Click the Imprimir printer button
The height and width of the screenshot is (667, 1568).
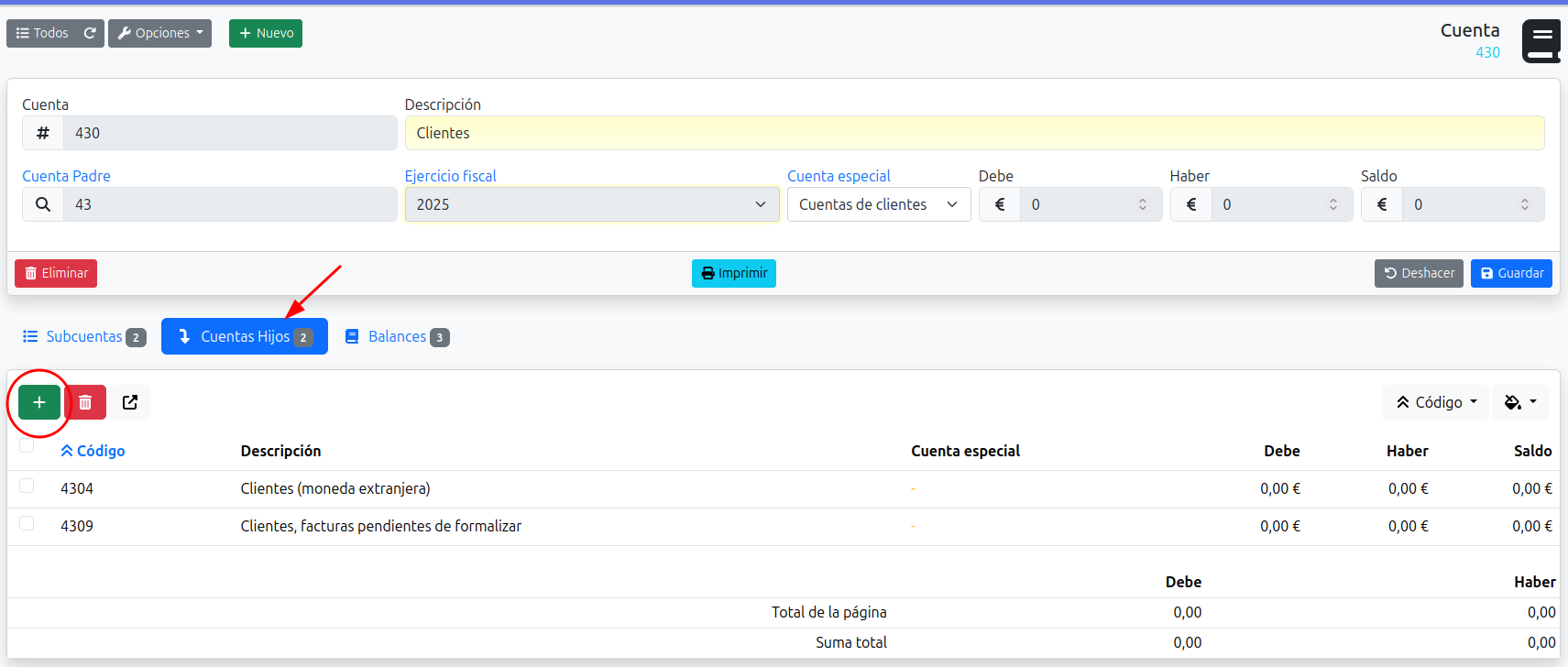[x=733, y=273]
